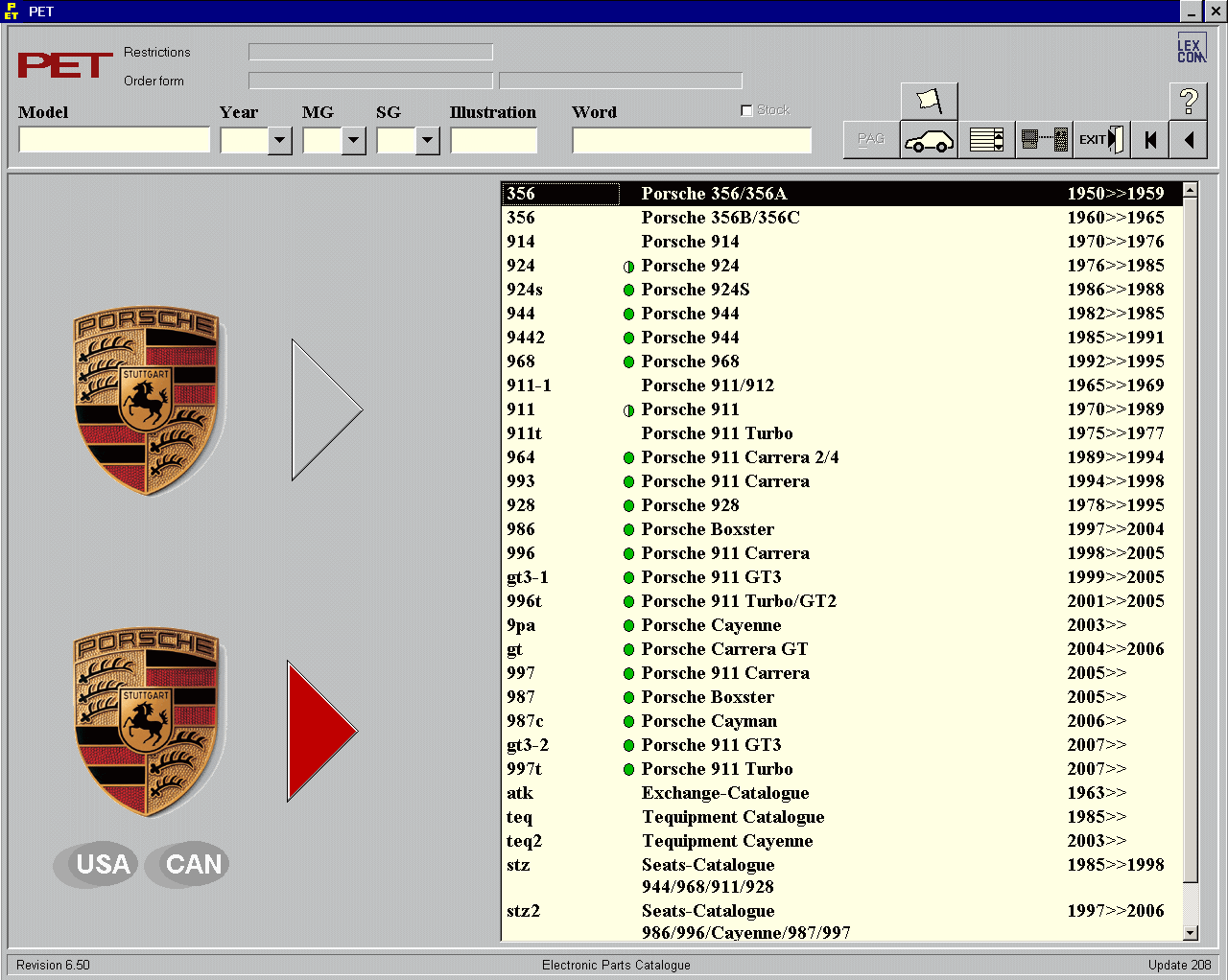The image size is (1228, 980).
Task: Click the LexCom logo icon
Action: tap(1191, 50)
